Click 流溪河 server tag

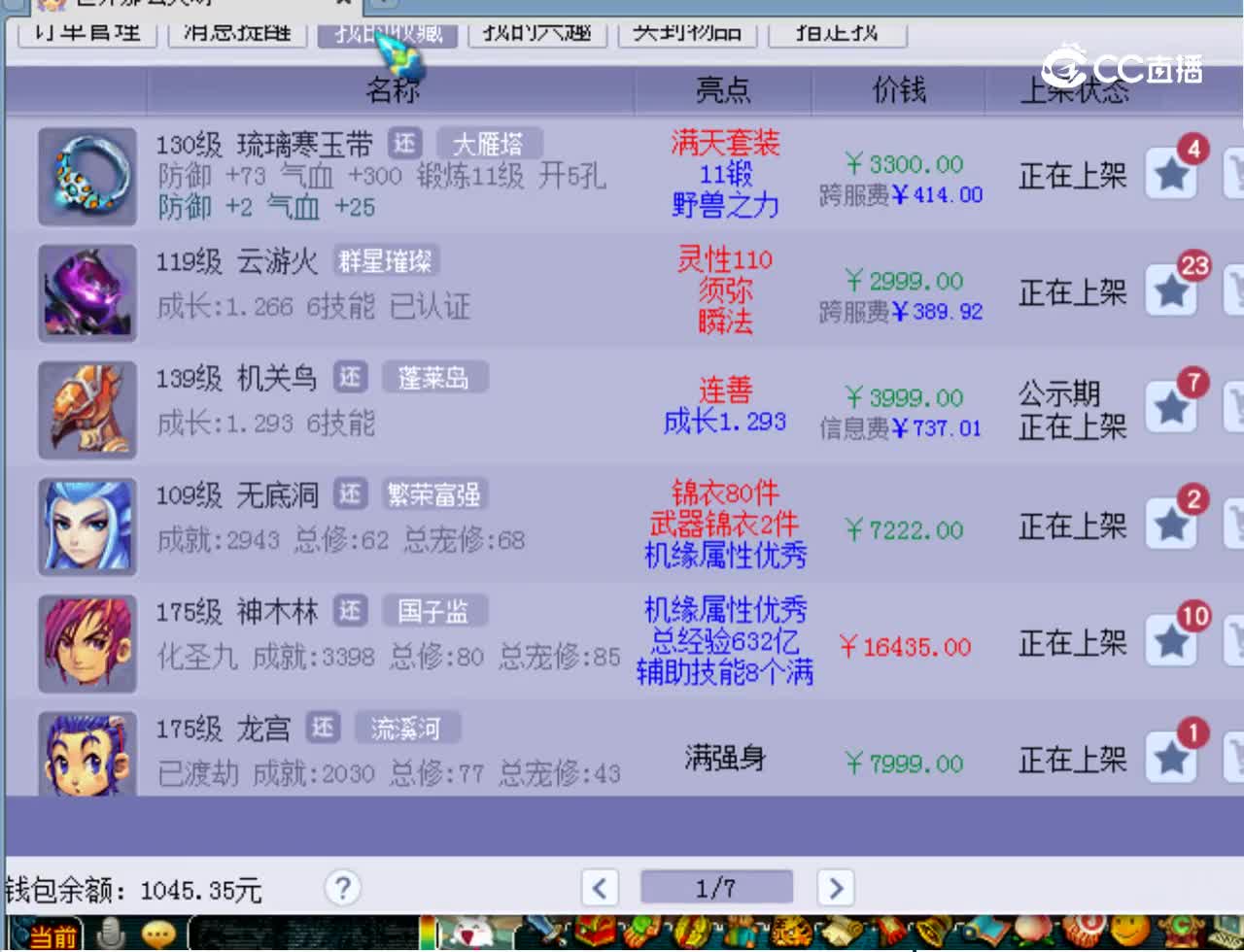(406, 727)
